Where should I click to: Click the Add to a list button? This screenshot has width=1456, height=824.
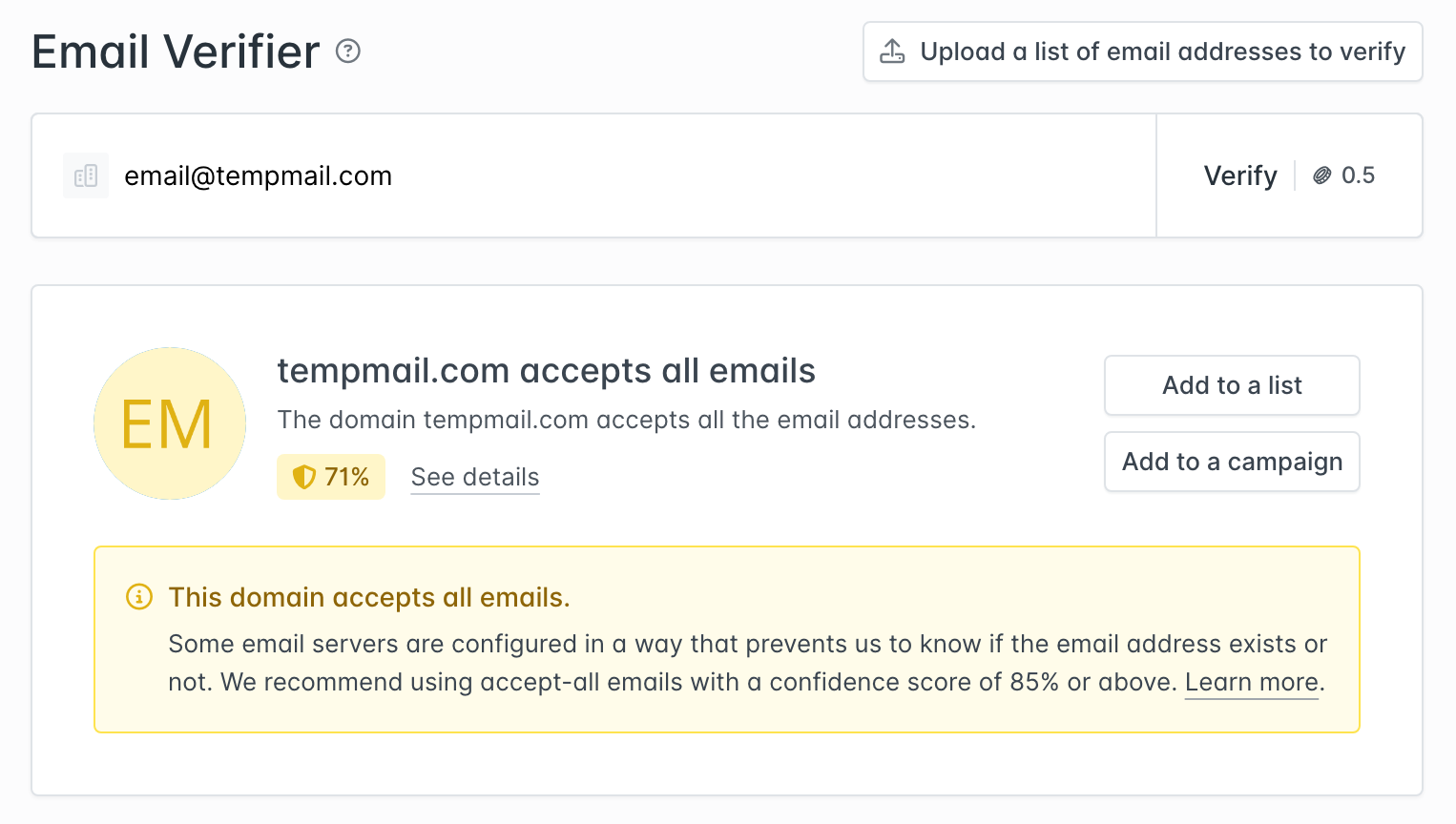point(1231,385)
